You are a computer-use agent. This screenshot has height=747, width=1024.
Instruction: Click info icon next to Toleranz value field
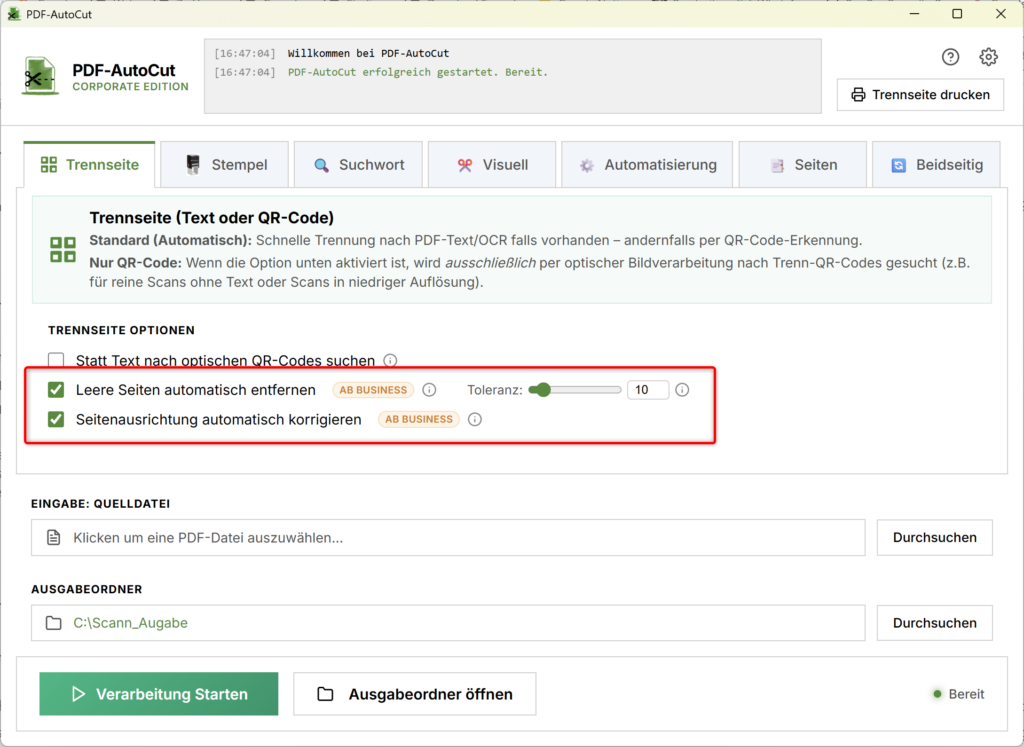[x=682, y=390]
